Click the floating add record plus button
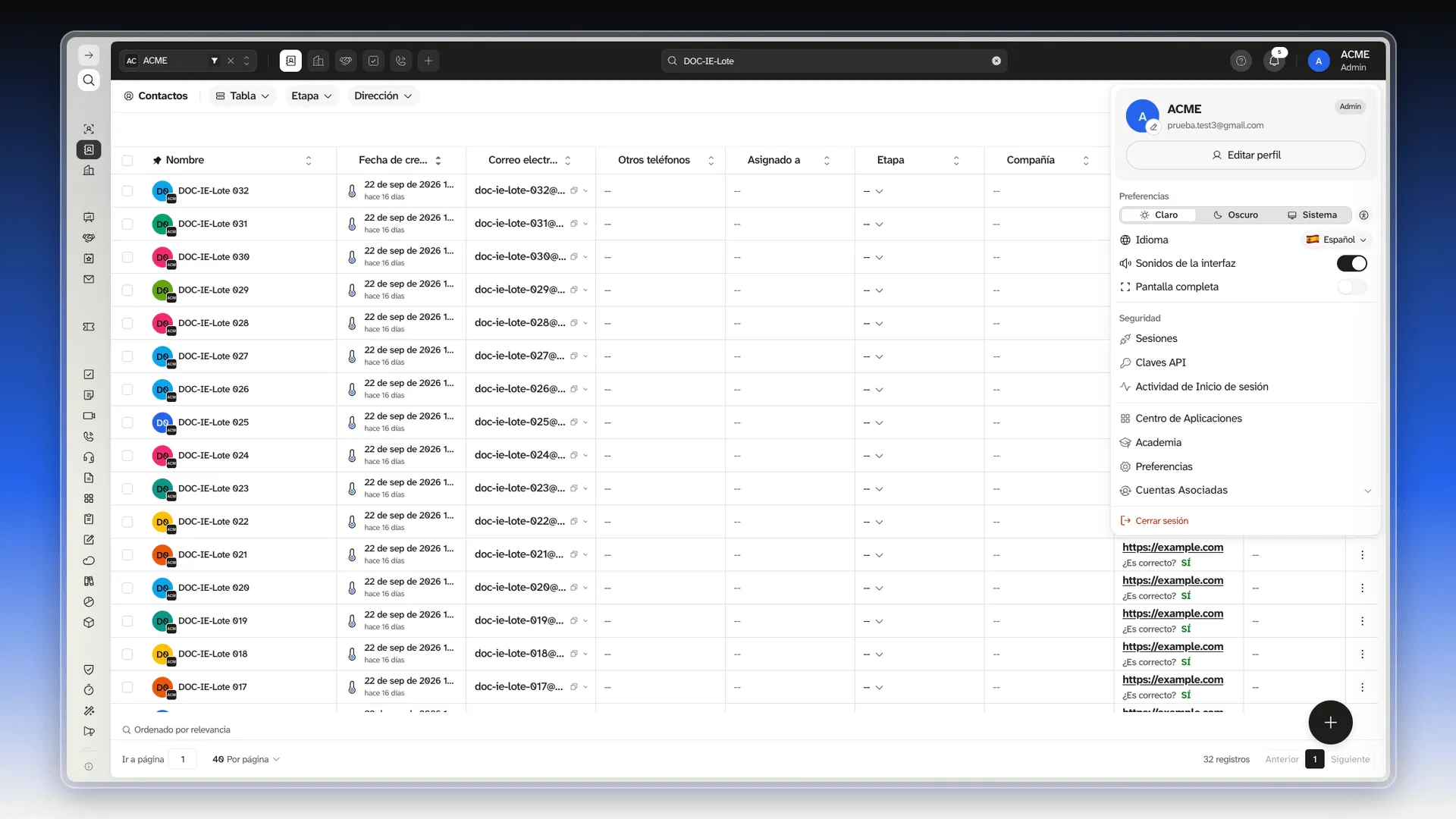Viewport: 1456px width, 819px height. click(1330, 723)
